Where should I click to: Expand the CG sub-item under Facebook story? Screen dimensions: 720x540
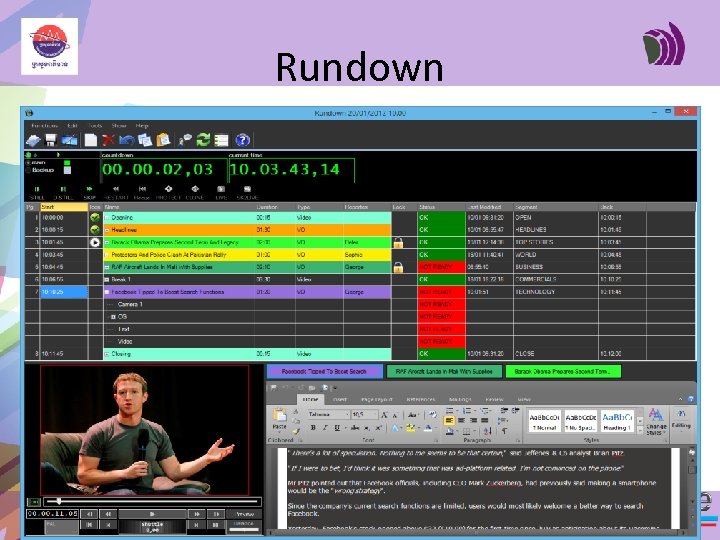pos(113,317)
